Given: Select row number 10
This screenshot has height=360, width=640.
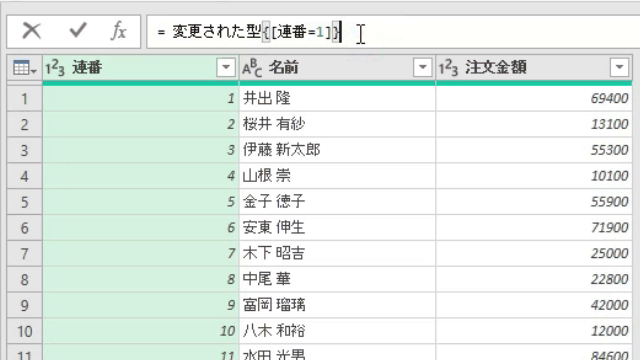Looking at the screenshot, I should (x=24, y=331).
